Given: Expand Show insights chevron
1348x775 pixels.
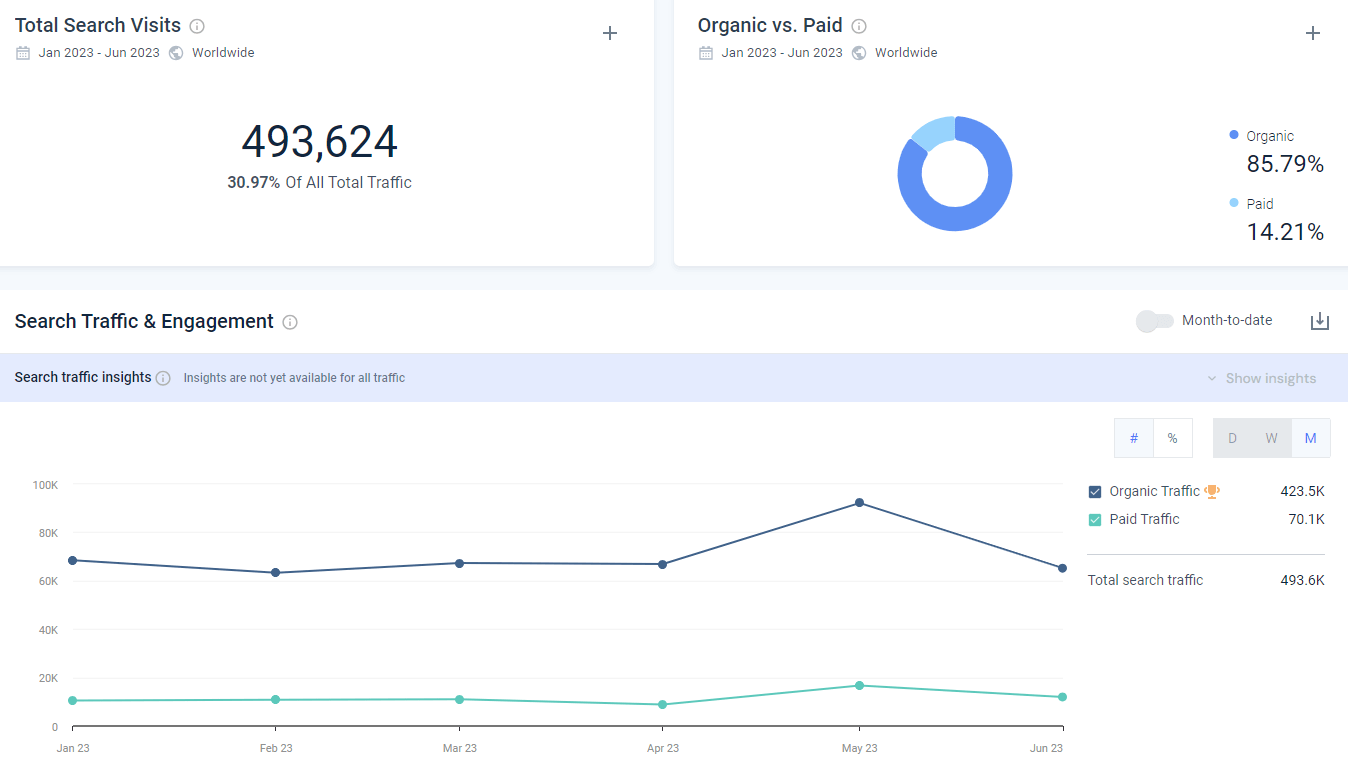Looking at the screenshot, I should pos(1212,378).
